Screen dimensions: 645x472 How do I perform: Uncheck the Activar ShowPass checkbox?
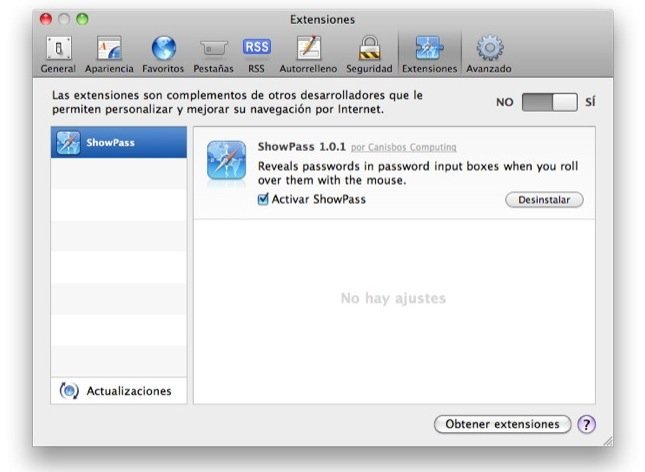click(x=263, y=199)
